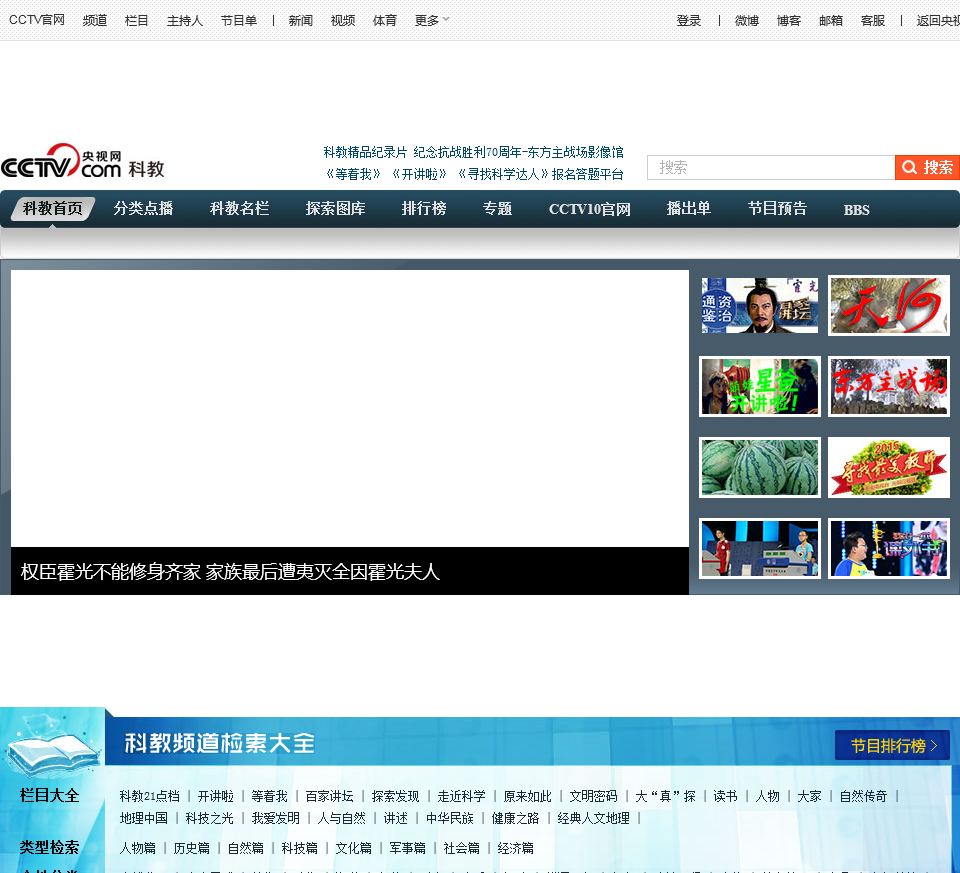Viewport: 960px width, 873px height.
Task: Open the 分类点播 navigation tab
Action: pos(143,209)
